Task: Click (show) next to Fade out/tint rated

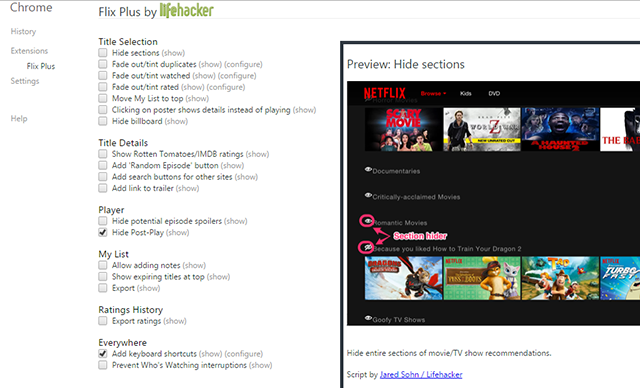Action: pos(193,87)
